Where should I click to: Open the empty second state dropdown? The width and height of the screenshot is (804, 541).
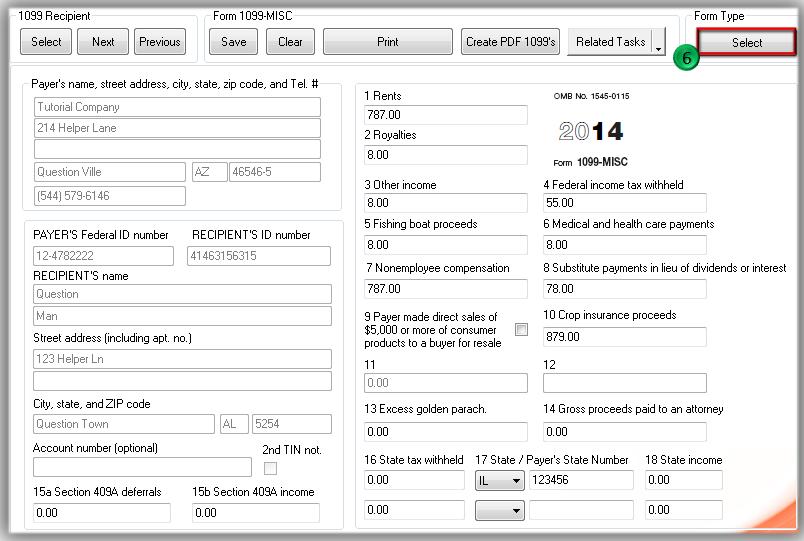point(499,510)
